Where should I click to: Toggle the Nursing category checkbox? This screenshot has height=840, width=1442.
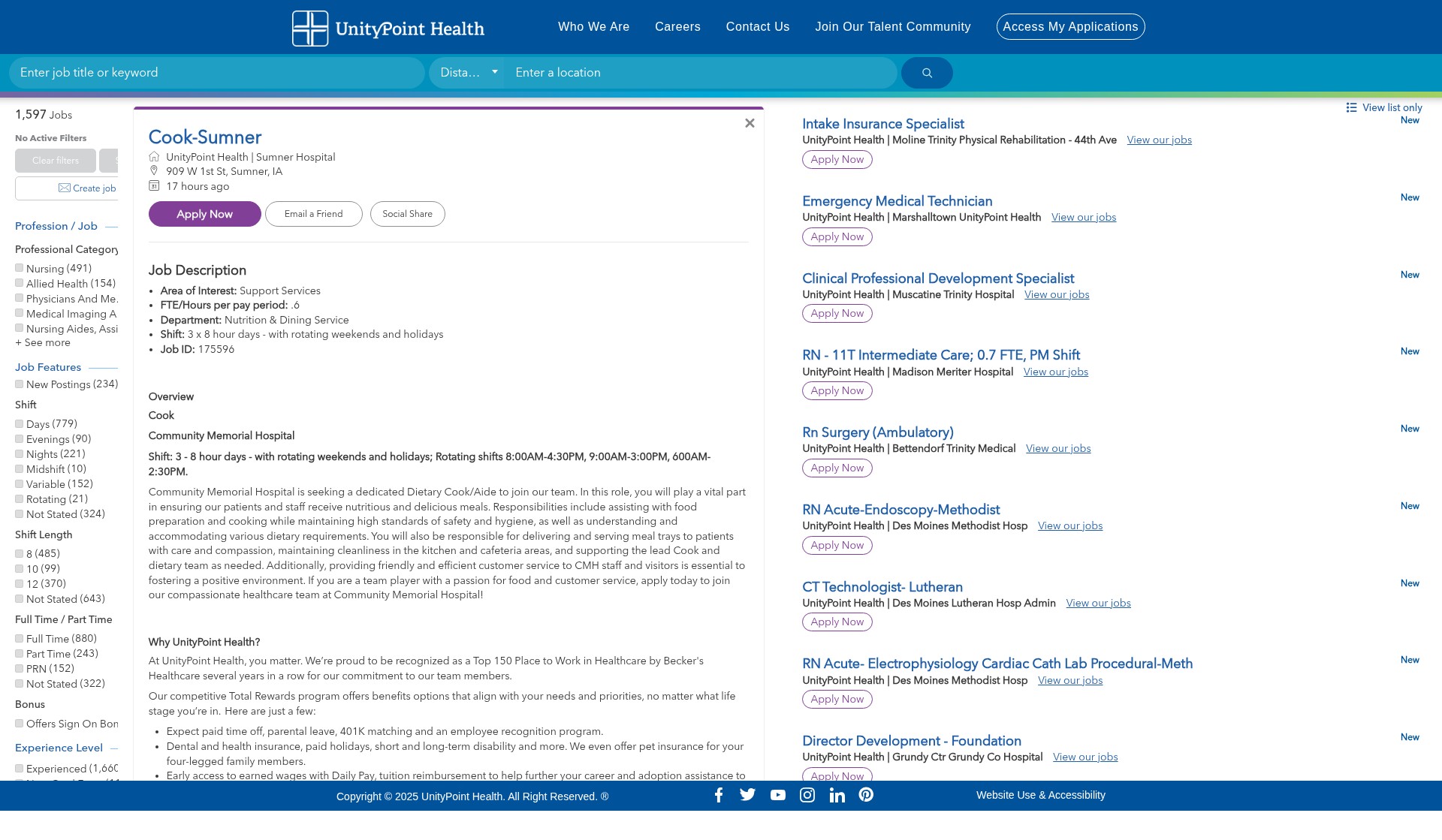pyautogui.click(x=20, y=268)
